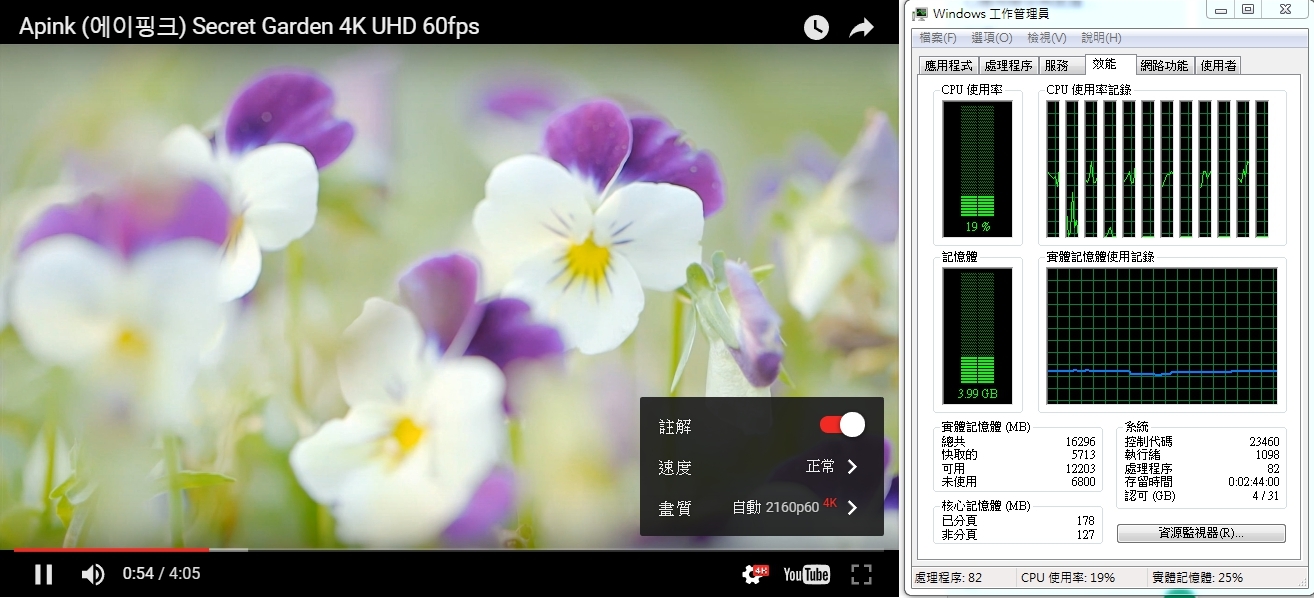
Task: Pause the YouTube video
Action: 43,574
